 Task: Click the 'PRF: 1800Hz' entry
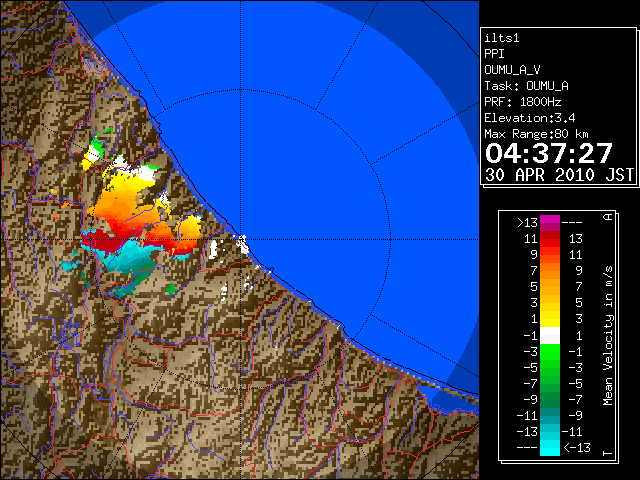522,102
